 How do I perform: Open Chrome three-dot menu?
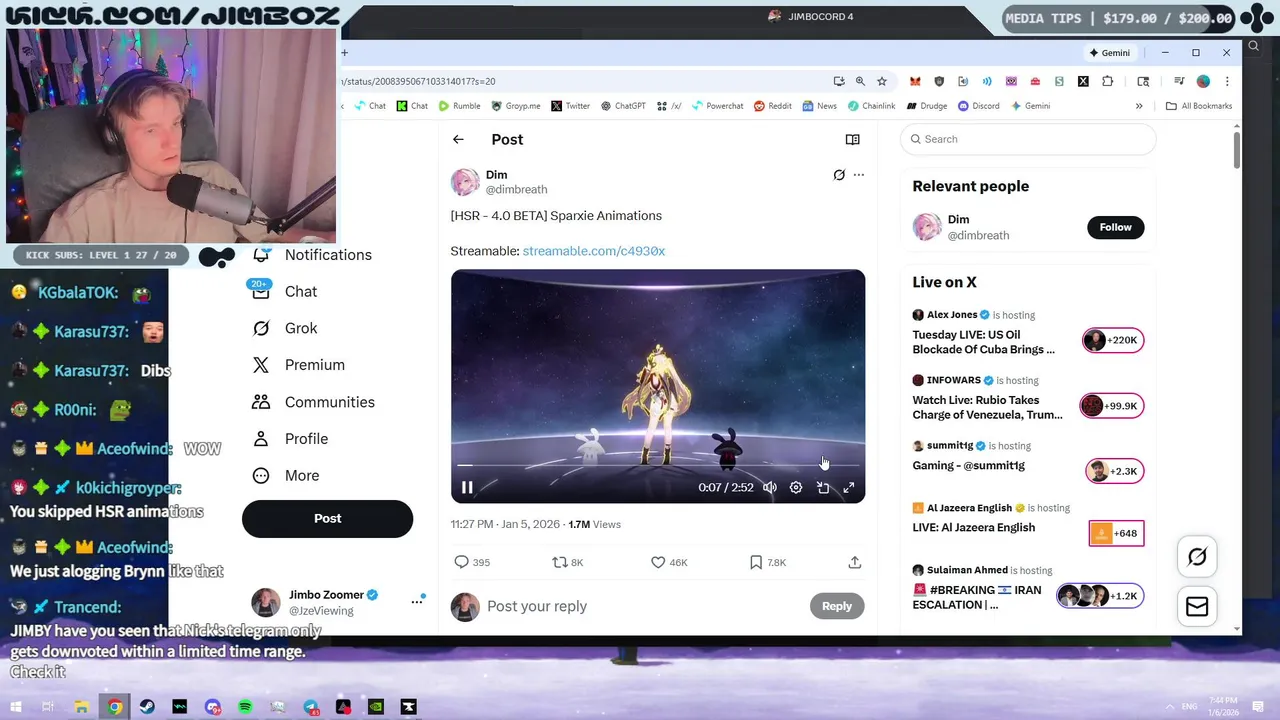(1227, 81)
